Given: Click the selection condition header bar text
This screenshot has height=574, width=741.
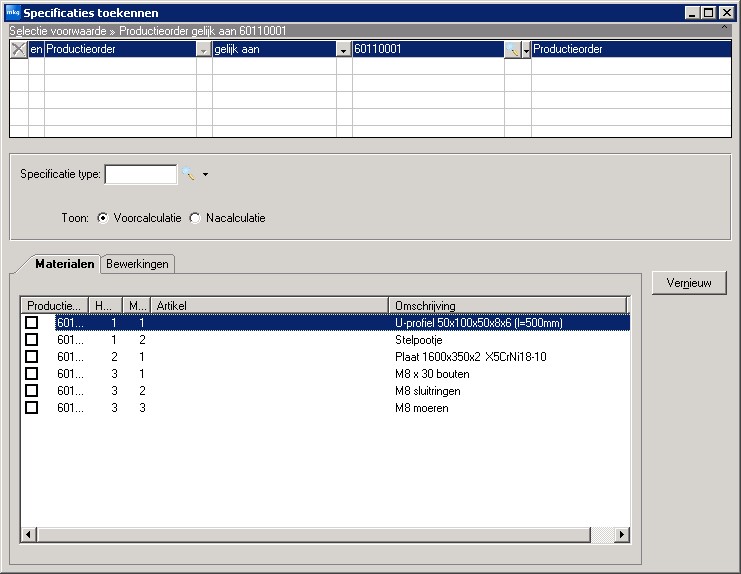Looking at the screenshot, I should 147,31.
